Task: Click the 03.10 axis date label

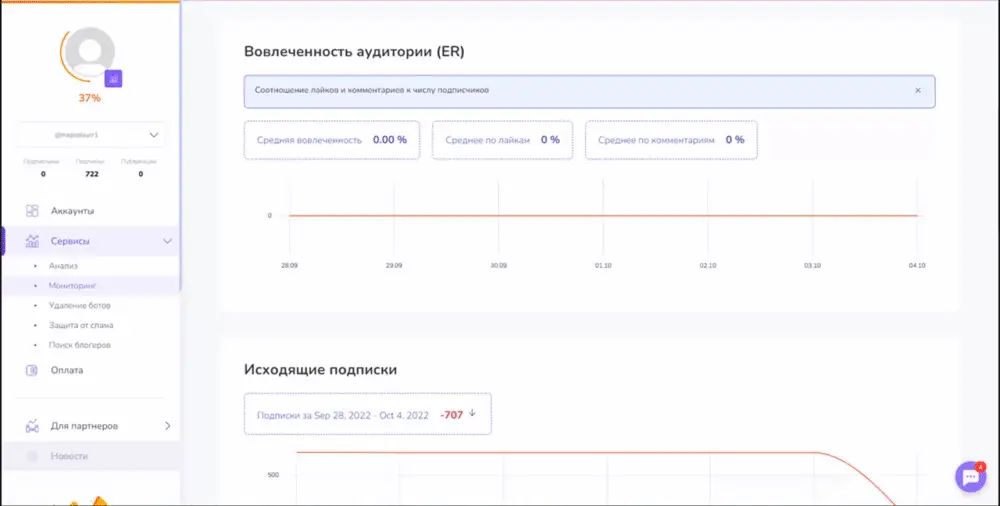Action: (812, 265)
